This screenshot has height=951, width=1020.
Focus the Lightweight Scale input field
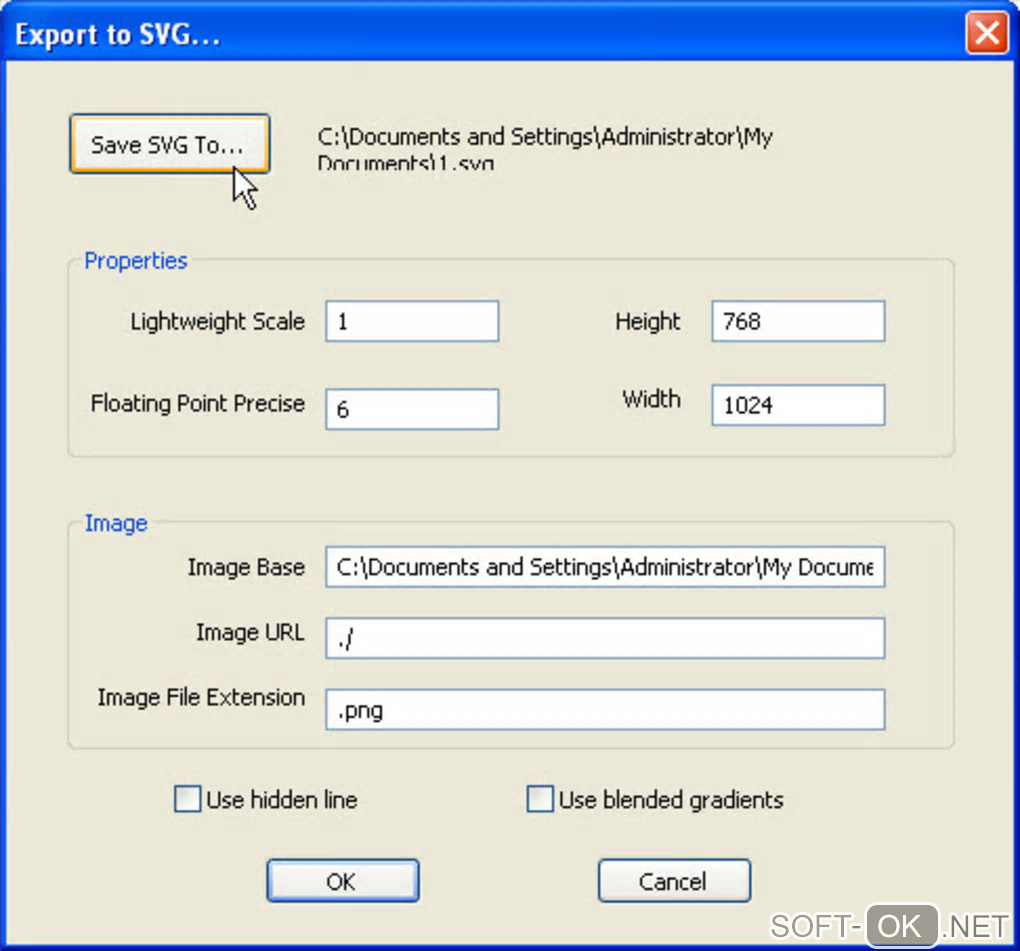pyautogui.click(x=411, y=322)
